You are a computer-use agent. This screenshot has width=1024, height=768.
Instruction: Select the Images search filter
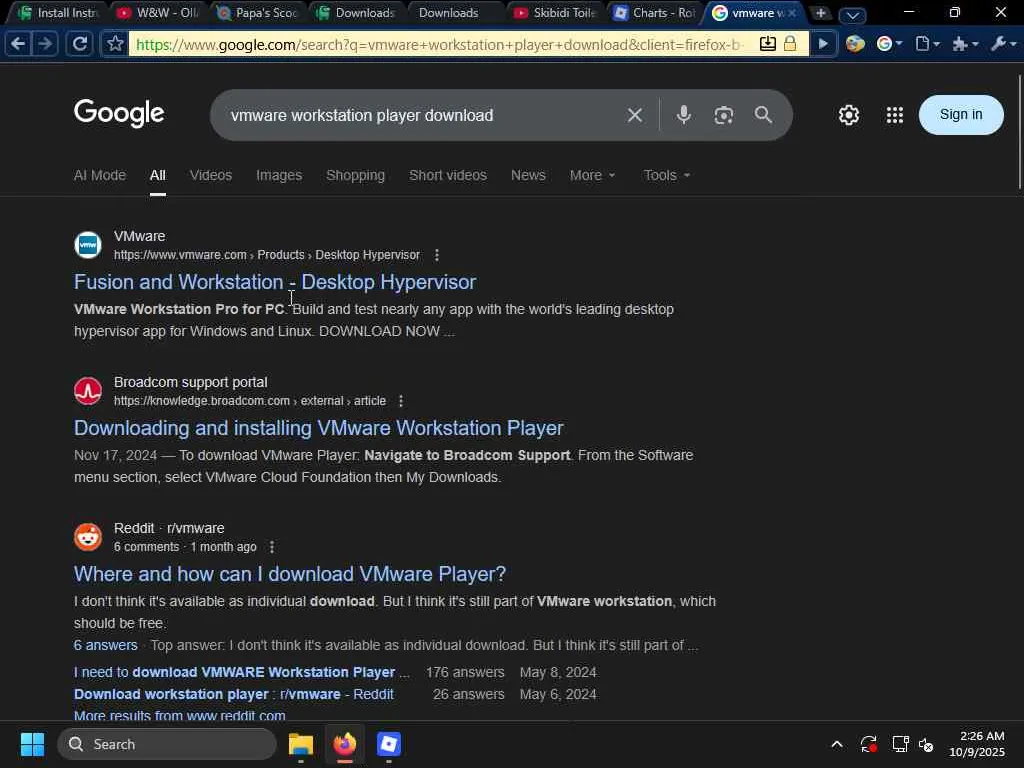coord(279,175)
